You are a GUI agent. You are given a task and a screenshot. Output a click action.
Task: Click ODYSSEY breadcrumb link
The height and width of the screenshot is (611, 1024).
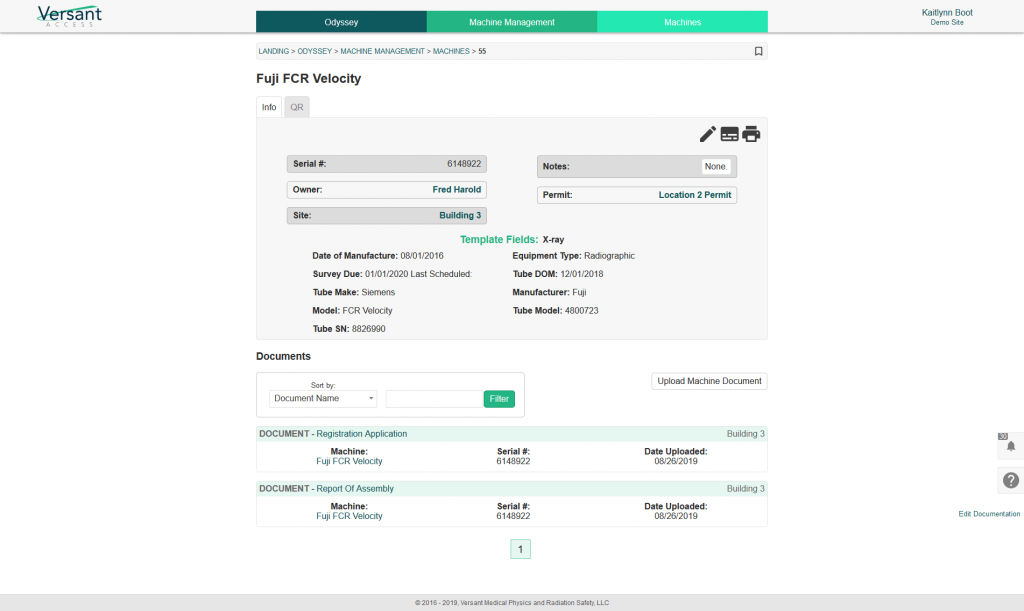click(315, 51)
